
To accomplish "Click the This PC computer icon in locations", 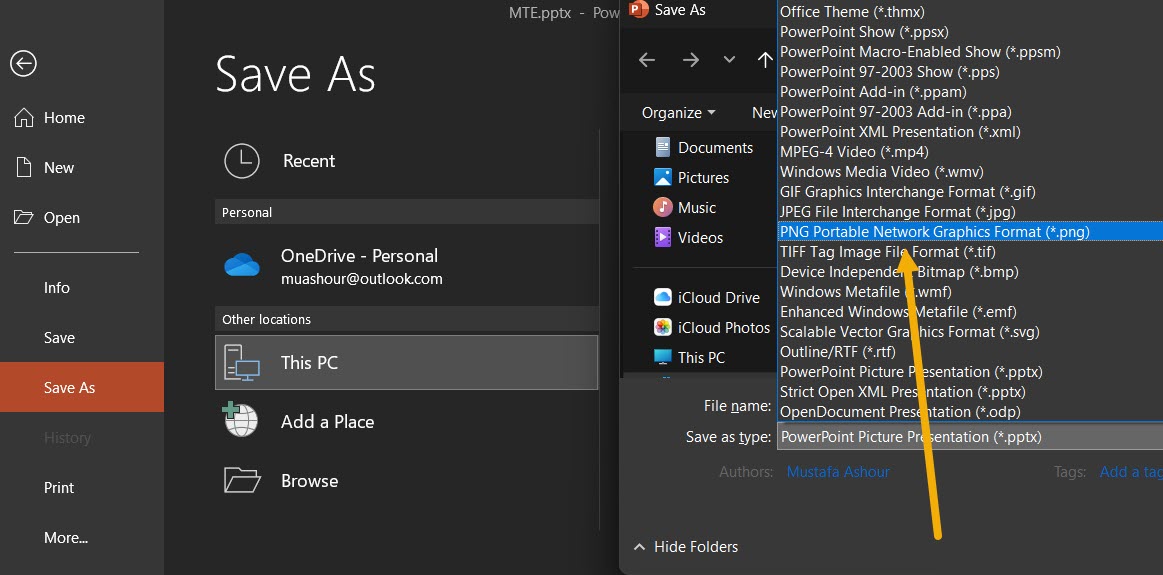I will [x=242, y=362].
